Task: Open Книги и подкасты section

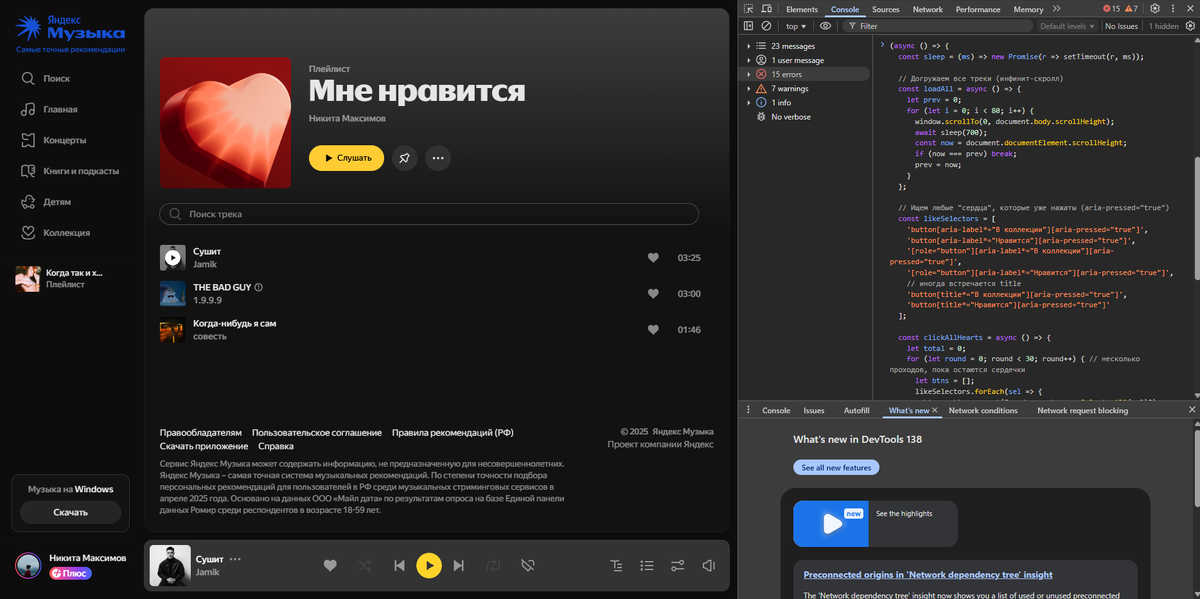Action: tap(69, 171)
